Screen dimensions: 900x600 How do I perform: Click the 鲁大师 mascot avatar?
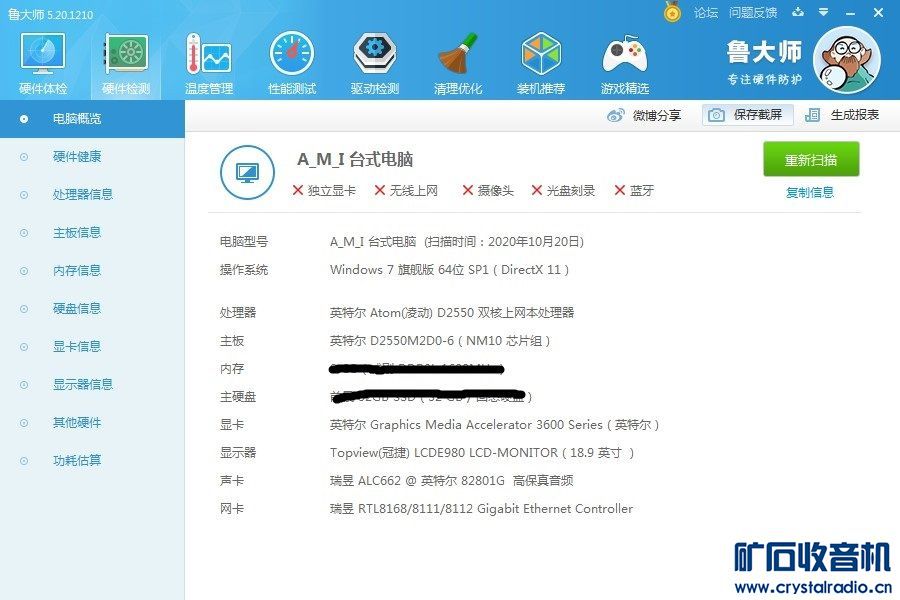pos(847,60)
